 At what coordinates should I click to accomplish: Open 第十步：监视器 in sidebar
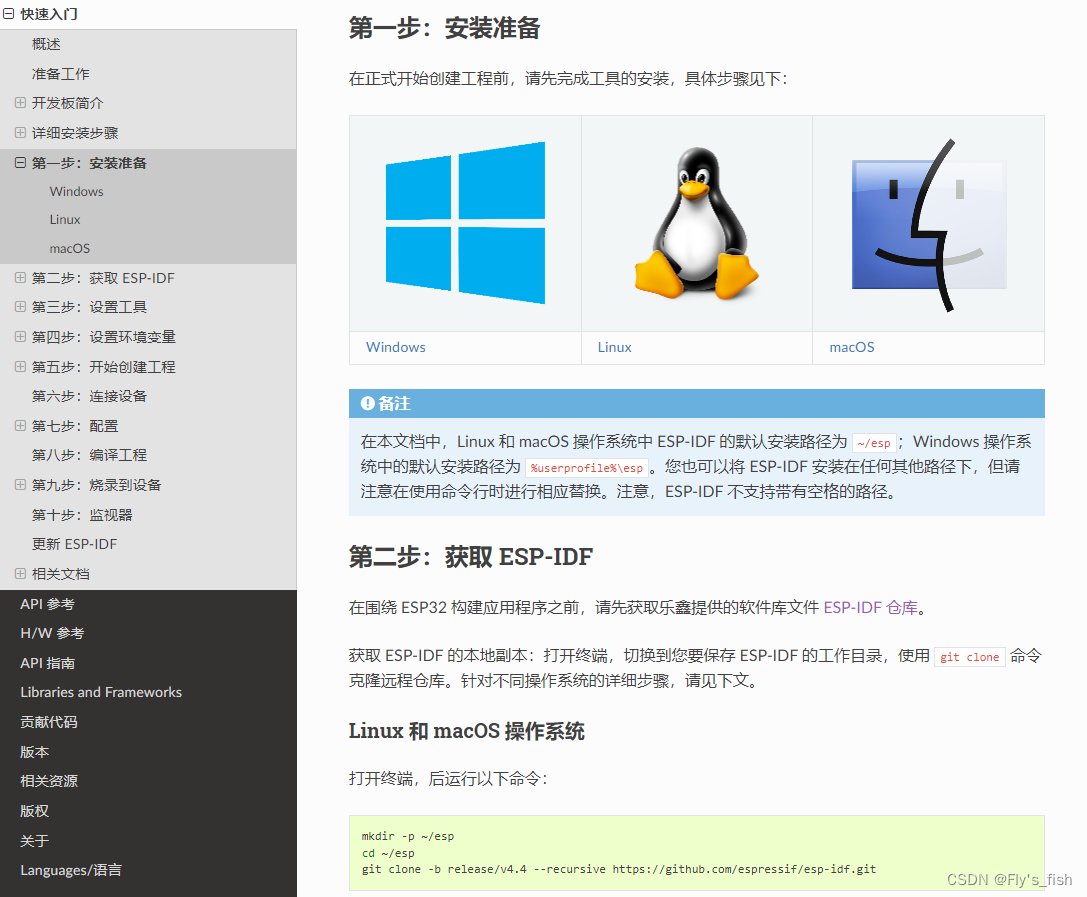(x=82, y=514)
